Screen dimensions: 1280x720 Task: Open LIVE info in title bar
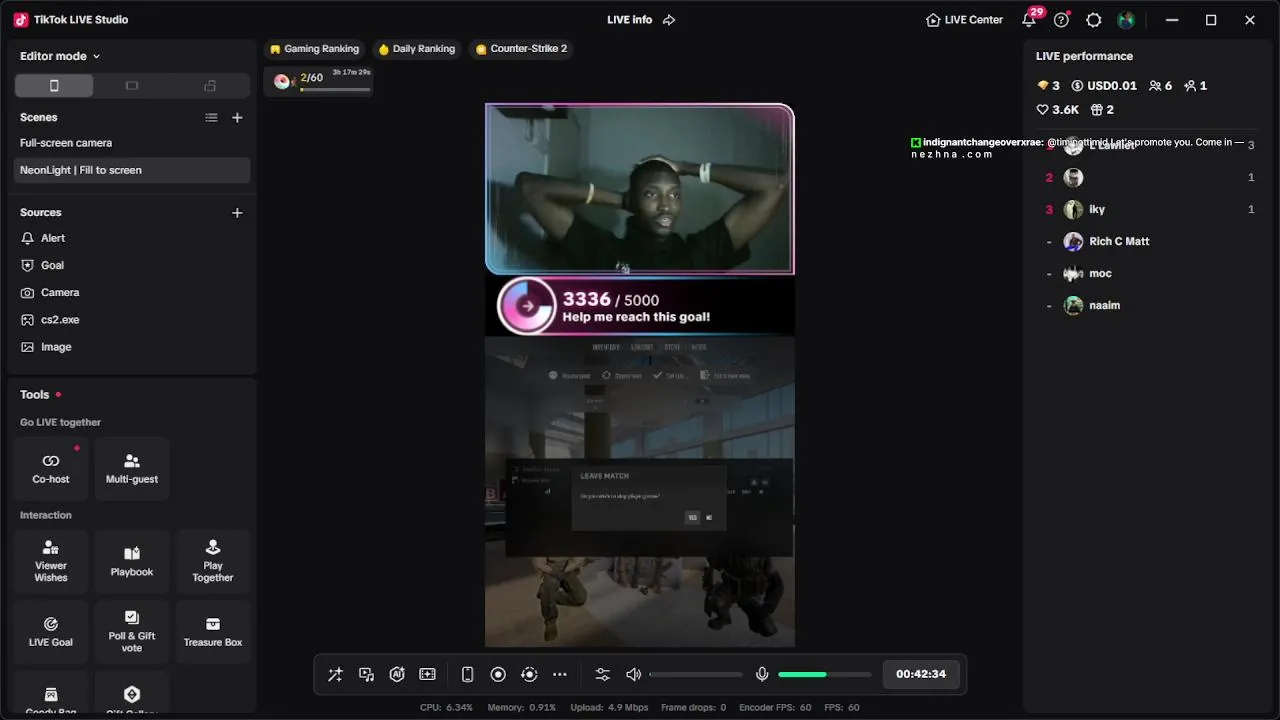coord(629,20)
